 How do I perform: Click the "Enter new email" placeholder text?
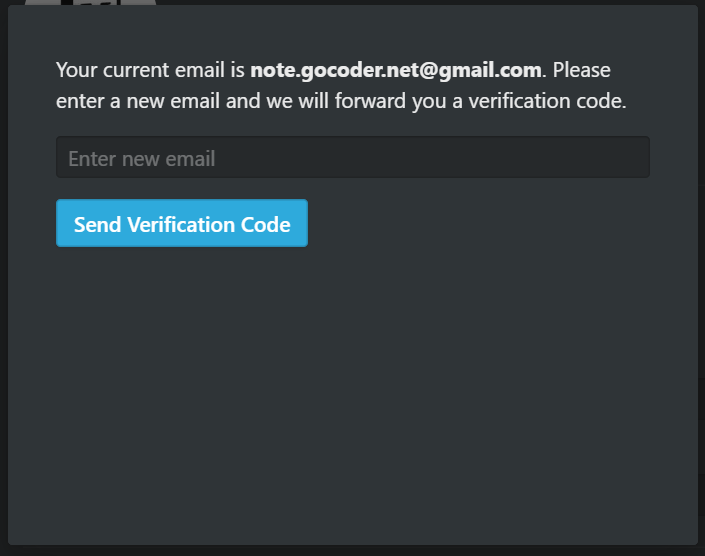coord(142,159)
